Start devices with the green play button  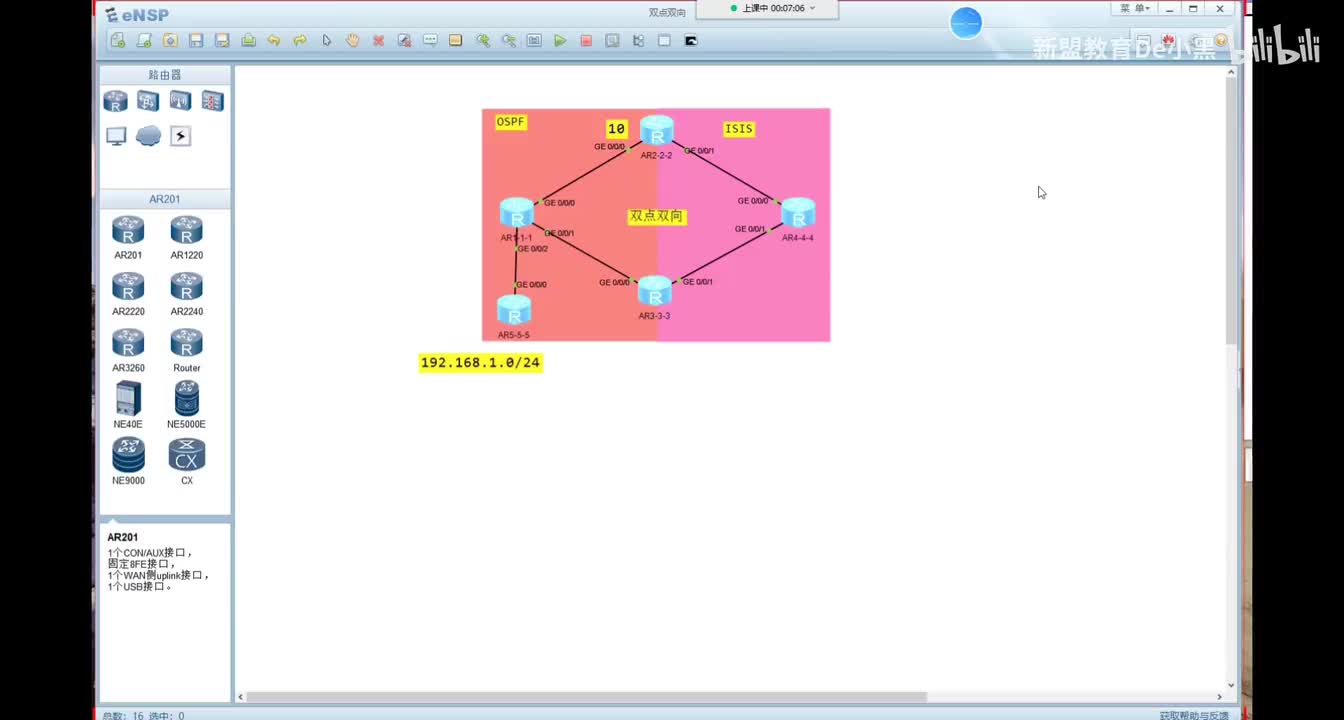point(560,41)
